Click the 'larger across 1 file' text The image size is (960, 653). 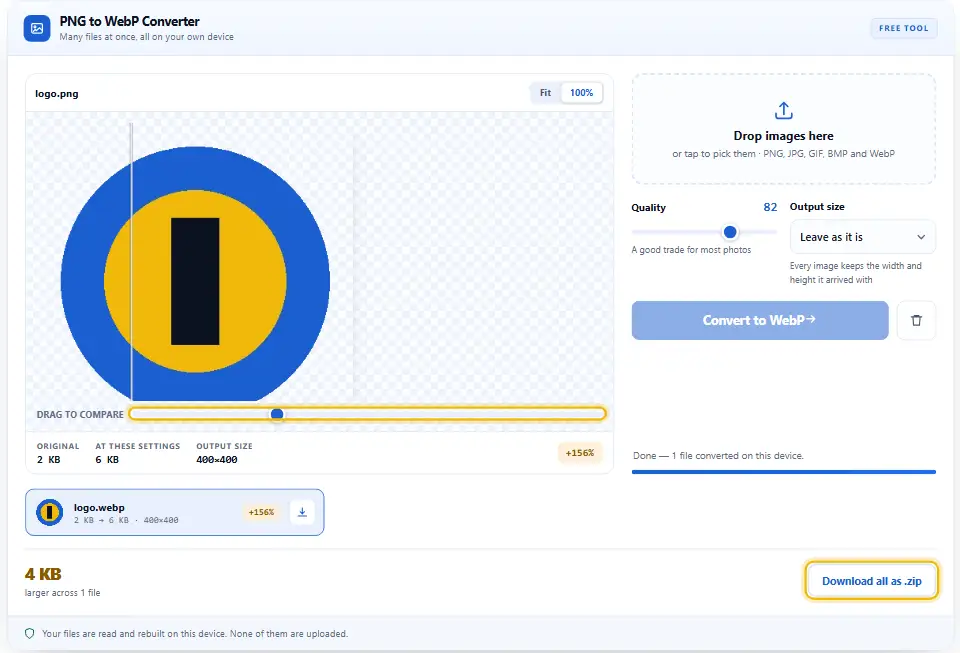[62, 592]
